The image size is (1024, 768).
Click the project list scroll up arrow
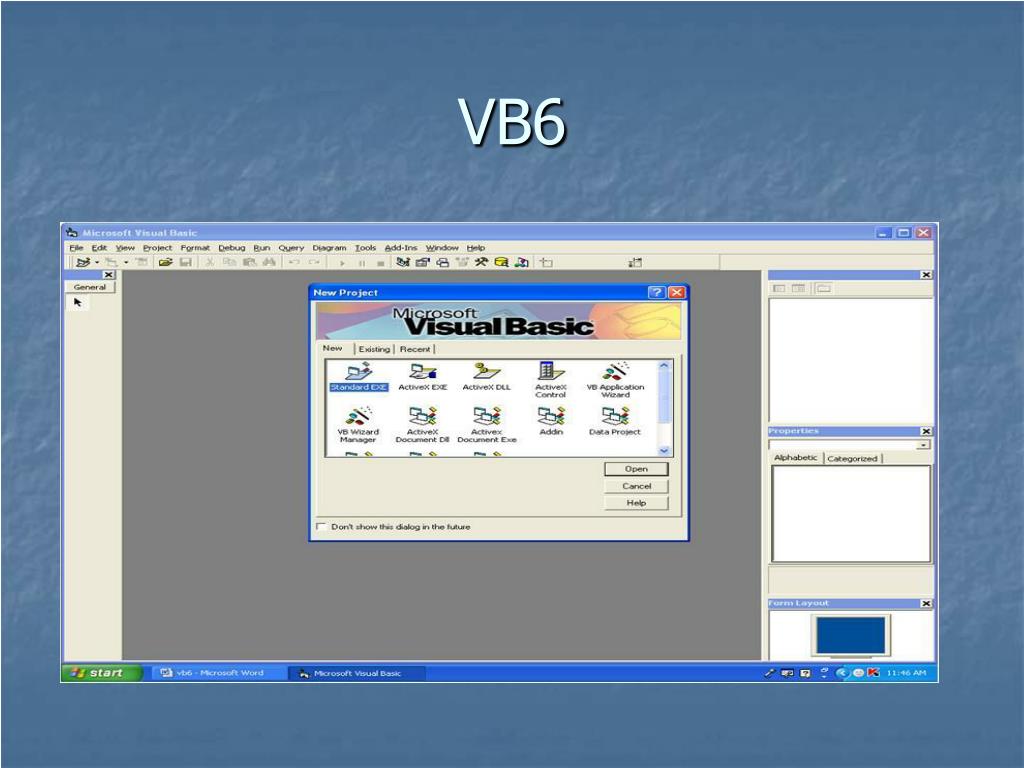click(x=664, y=366)
